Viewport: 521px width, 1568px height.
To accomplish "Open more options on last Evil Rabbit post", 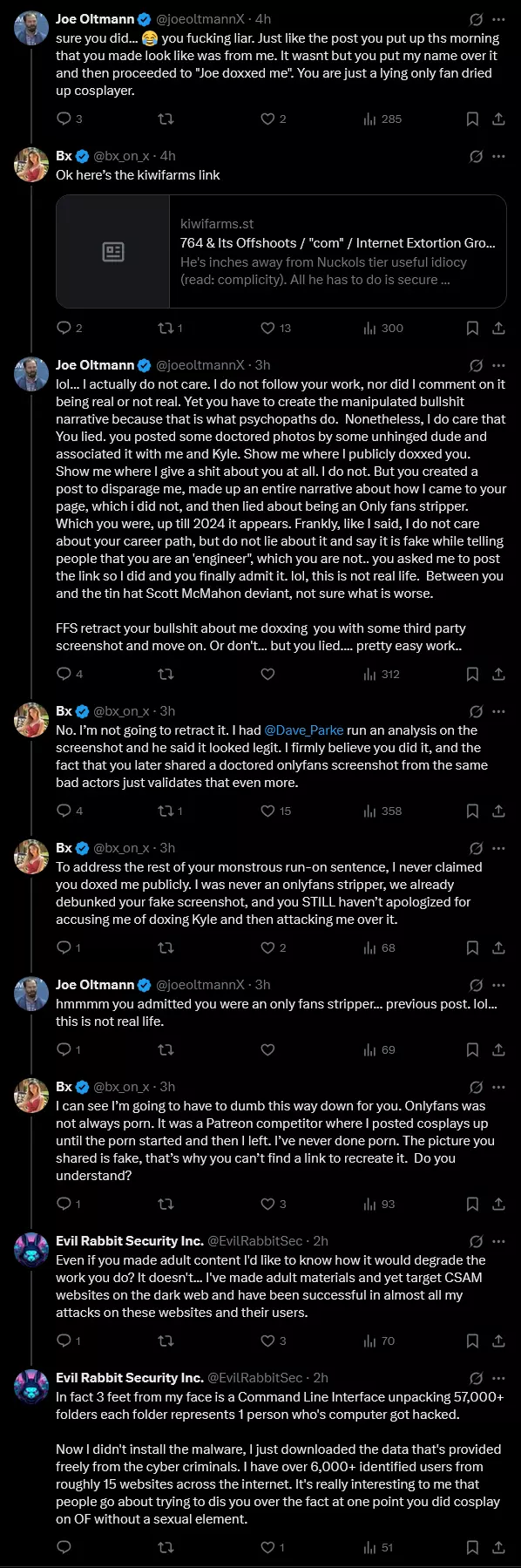I will click(x=499, y=1378).
